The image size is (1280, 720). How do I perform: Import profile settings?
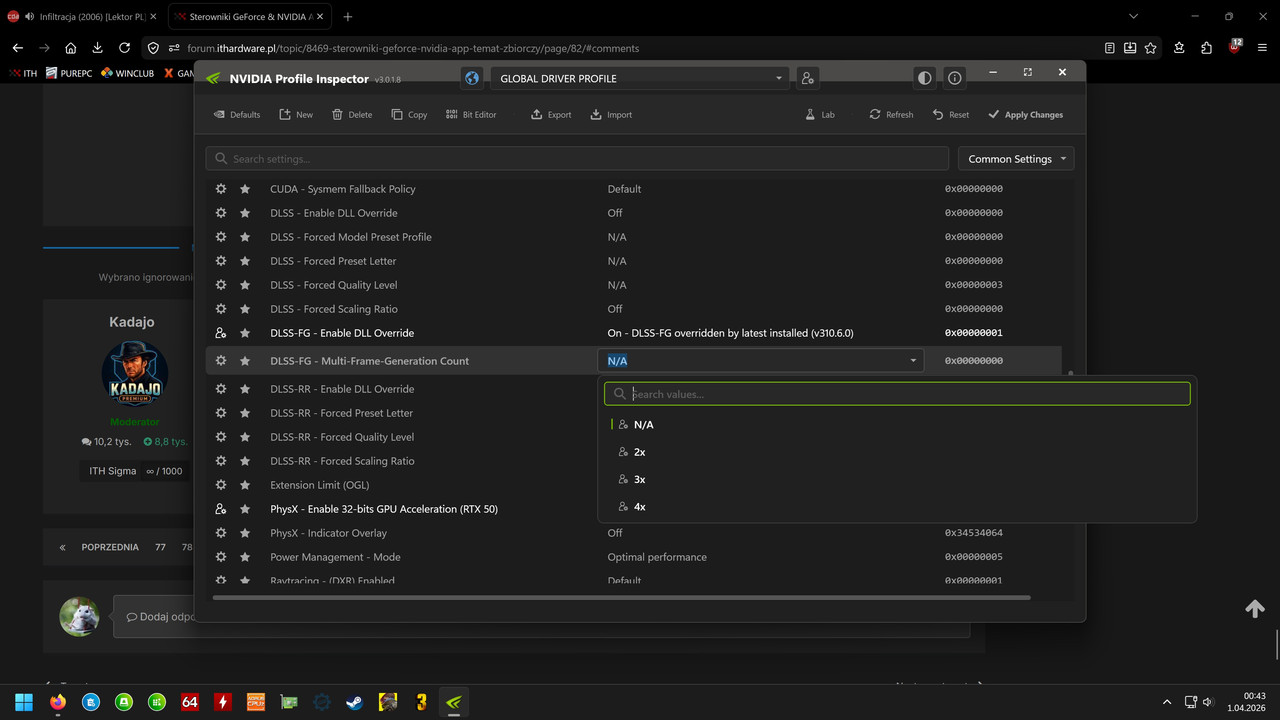point(611,115)
